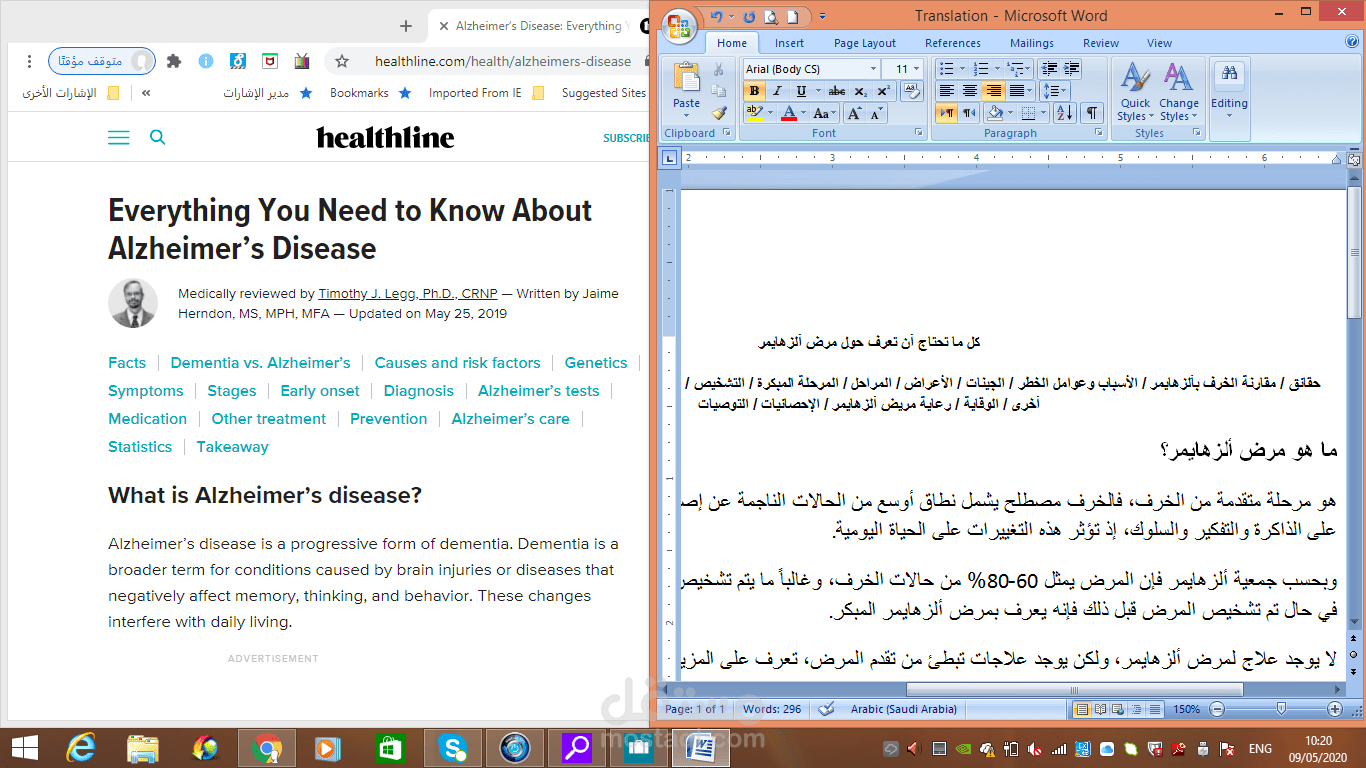1366x768 pixels.
Task: Toggle Underline formatting in Word
Action: pos(799,91)
